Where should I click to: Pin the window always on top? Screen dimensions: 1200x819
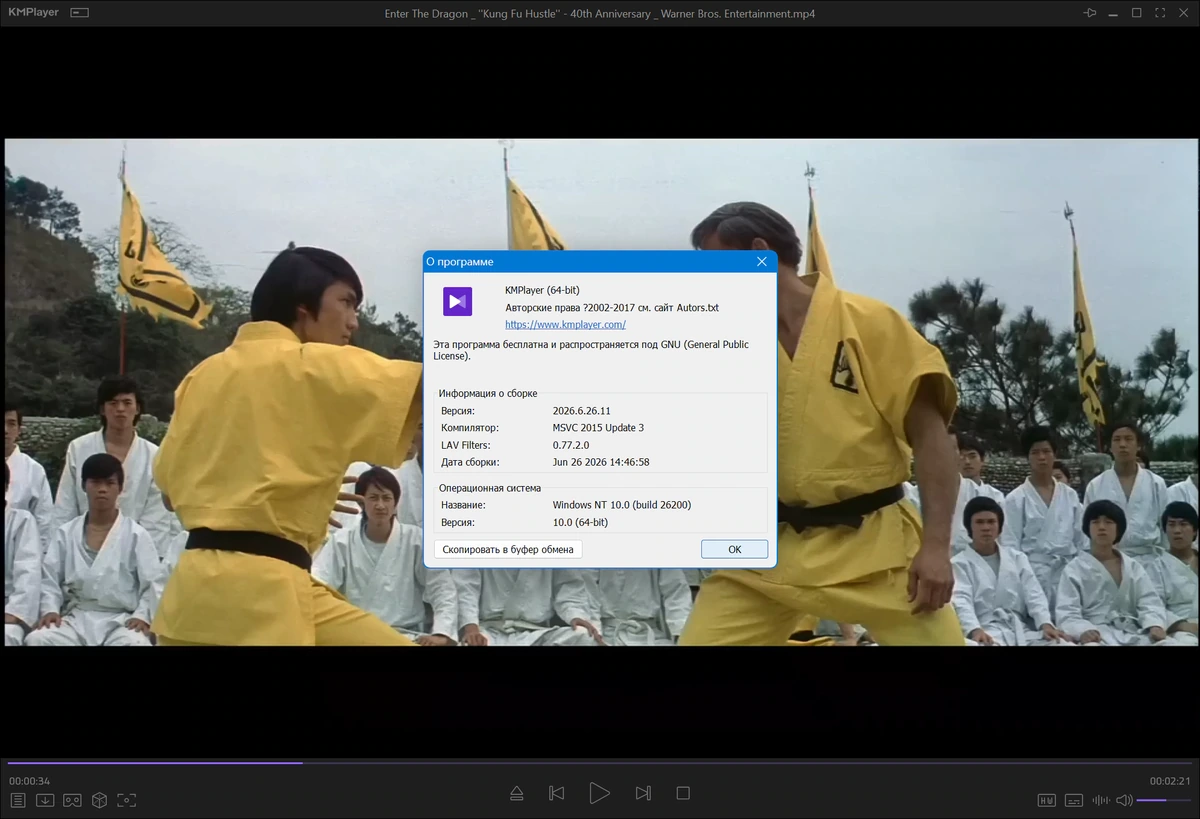1090,13
